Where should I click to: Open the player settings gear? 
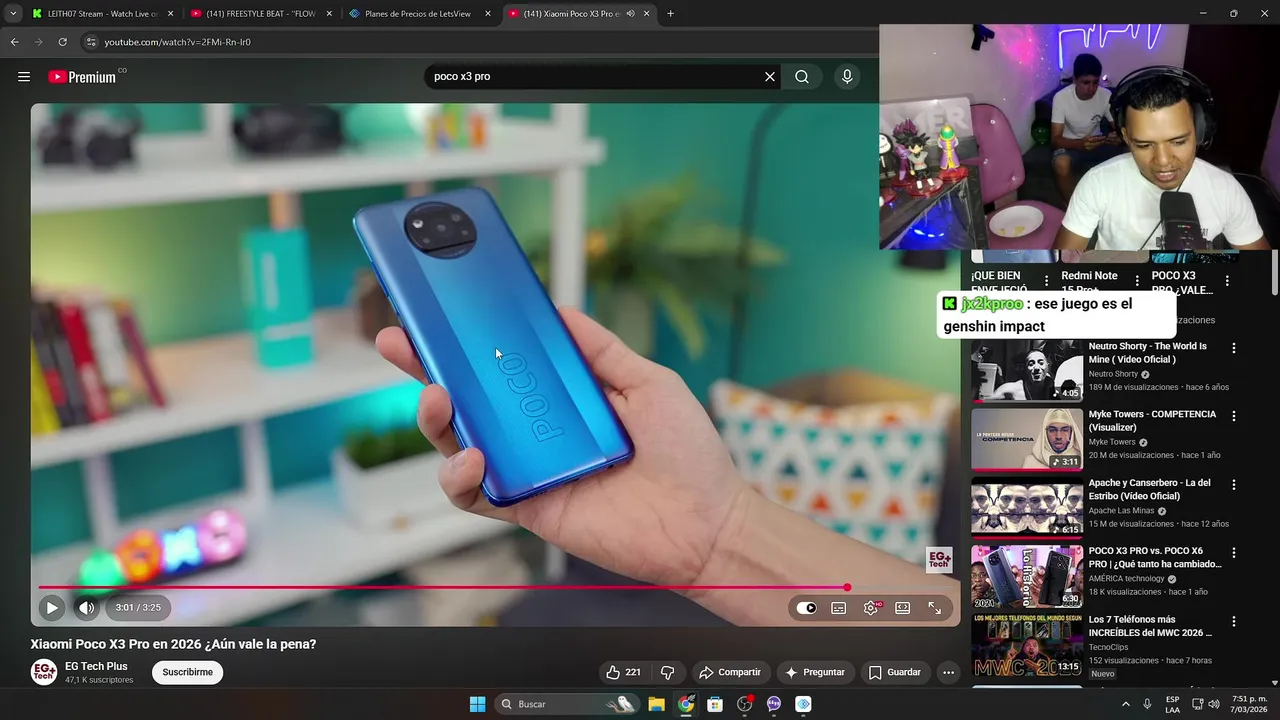pos(871,608)
